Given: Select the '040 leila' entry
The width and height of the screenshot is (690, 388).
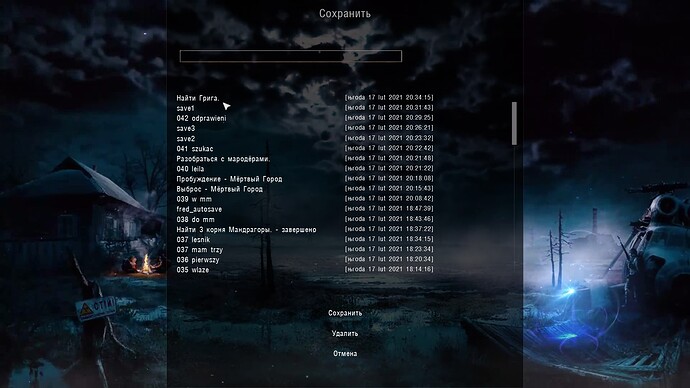Looking at the screenshot, I should tap(305, 168).
